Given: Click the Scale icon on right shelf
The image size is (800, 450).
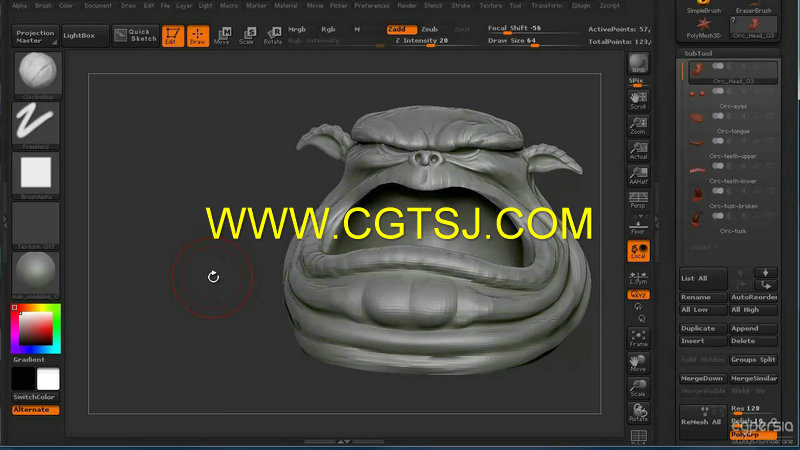Looking at the screenshot, I should coord(638,388).
